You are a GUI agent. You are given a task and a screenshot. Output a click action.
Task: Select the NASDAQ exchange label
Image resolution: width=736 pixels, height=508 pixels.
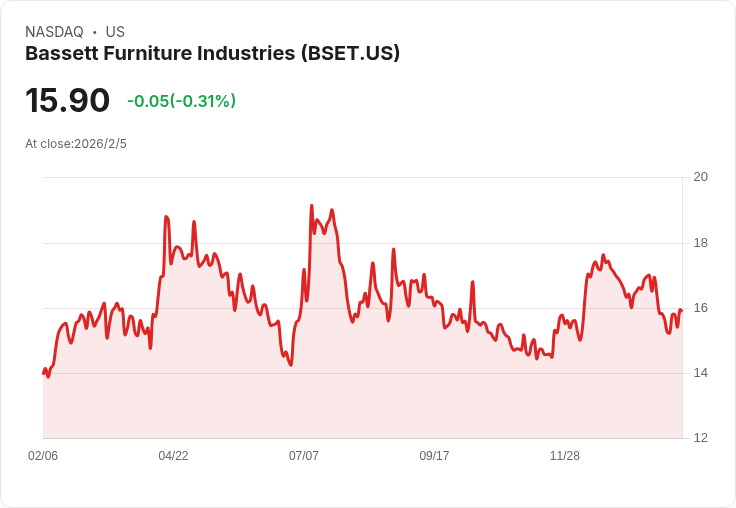point(54,32)
